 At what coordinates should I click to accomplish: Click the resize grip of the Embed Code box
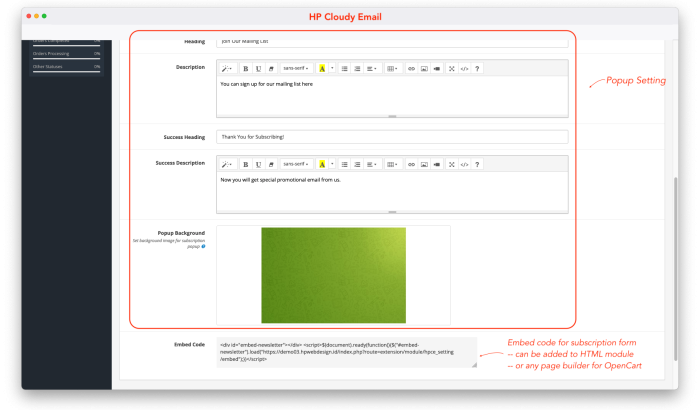[474, 365]
